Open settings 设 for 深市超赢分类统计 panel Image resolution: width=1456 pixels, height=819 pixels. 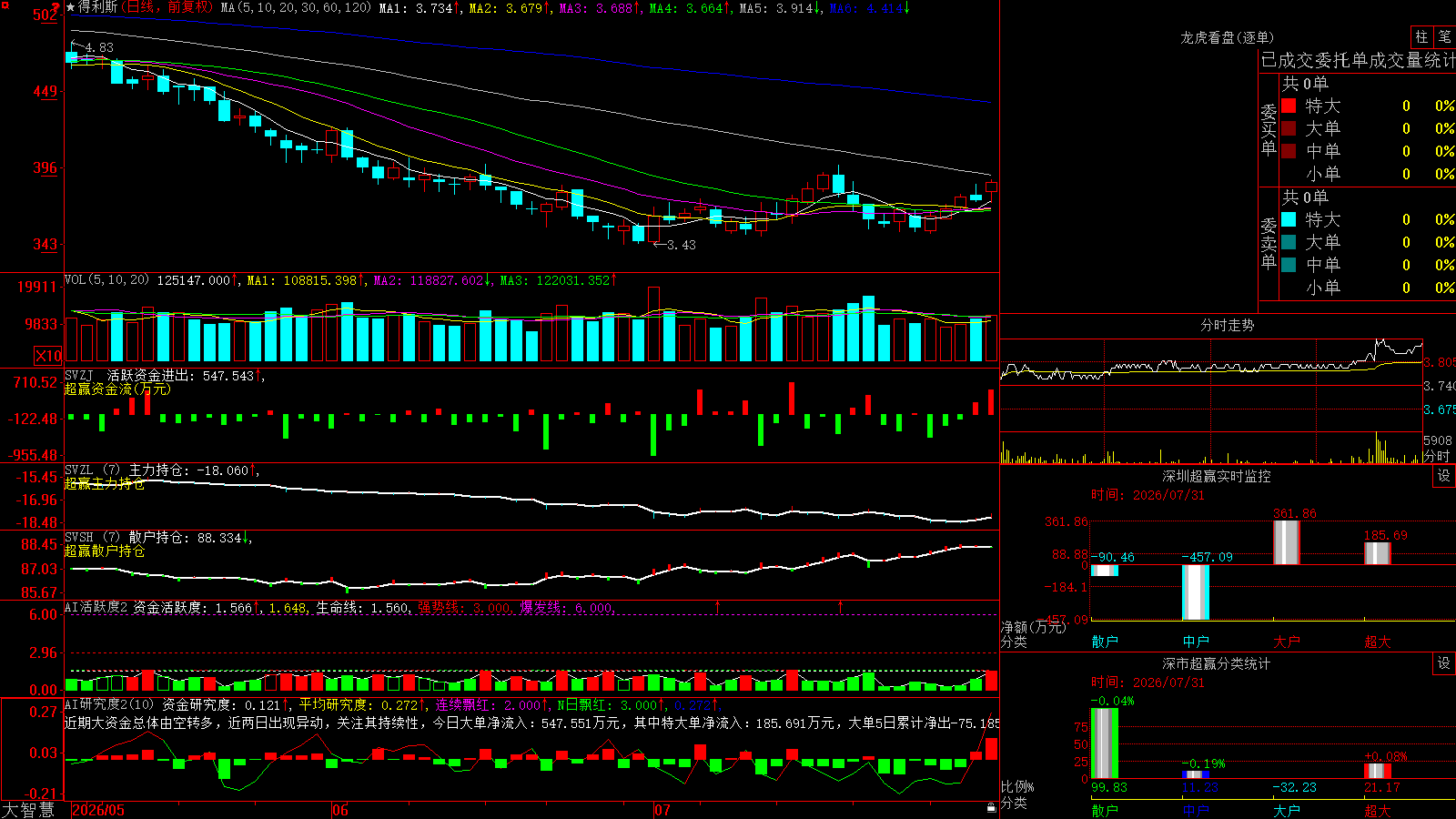click(1444, 663)
